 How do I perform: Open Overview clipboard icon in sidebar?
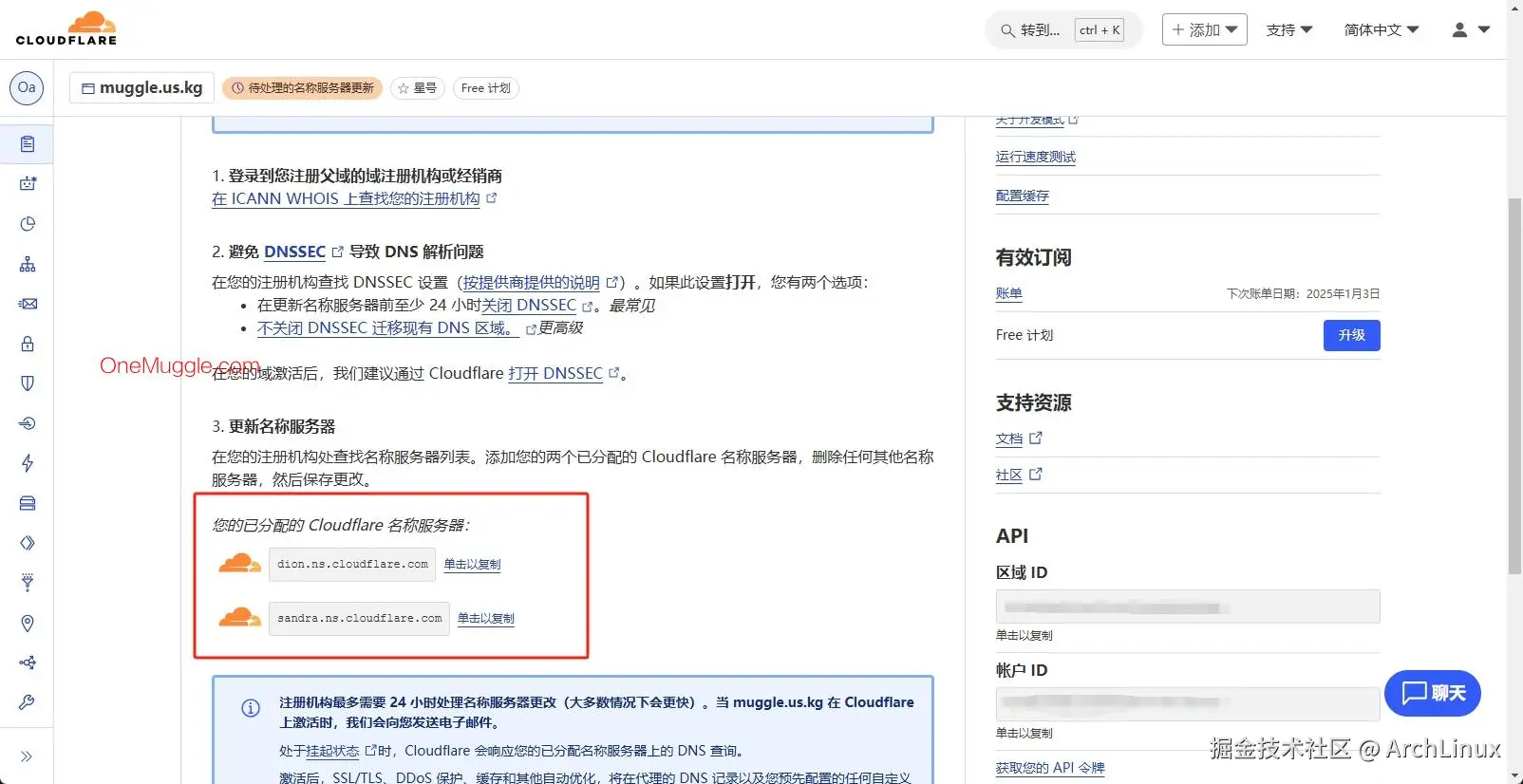click(28, 144)
